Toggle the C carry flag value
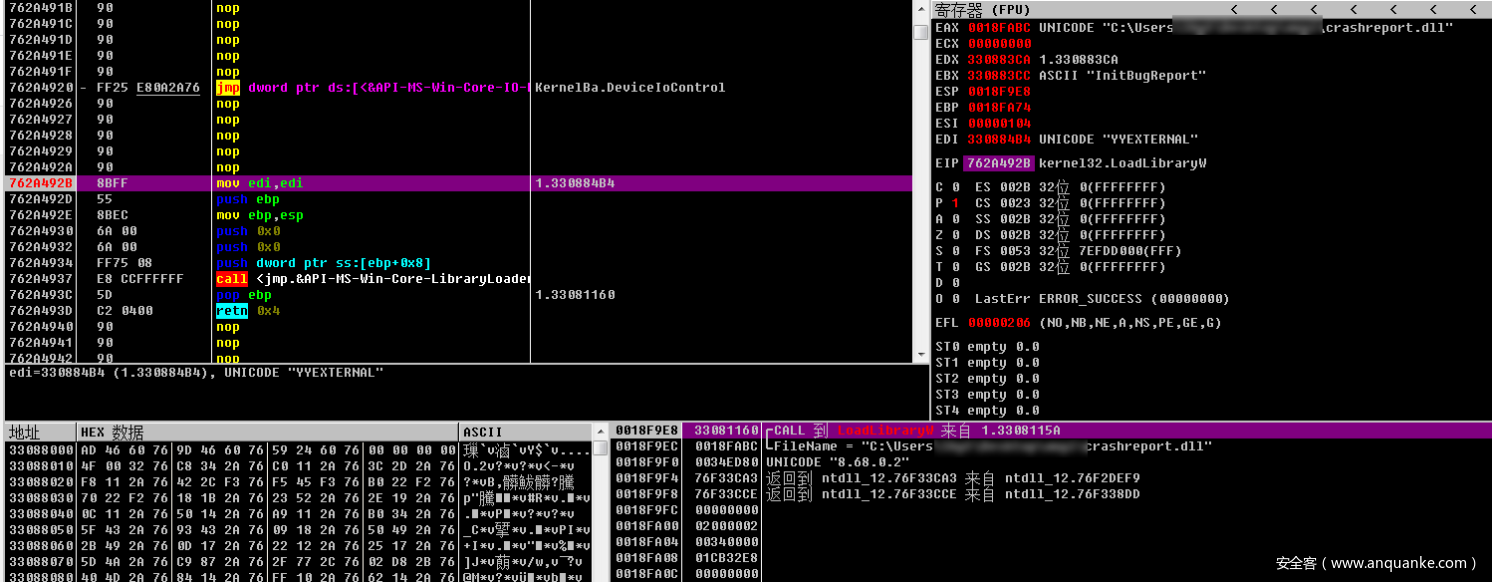Viewport: 1492px width, 582px height. click(955, 187)
